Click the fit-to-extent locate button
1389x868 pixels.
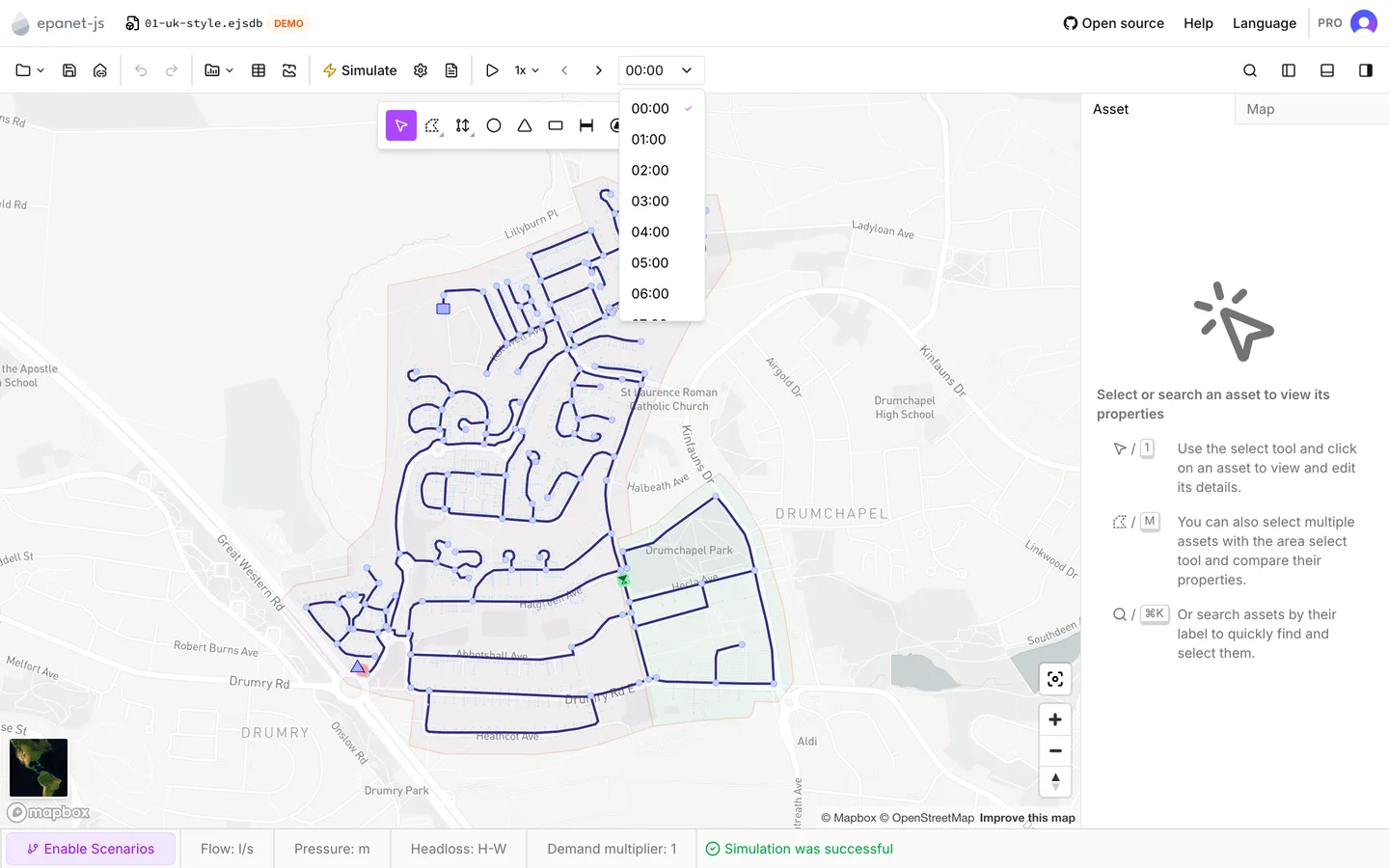(1055, 679)
